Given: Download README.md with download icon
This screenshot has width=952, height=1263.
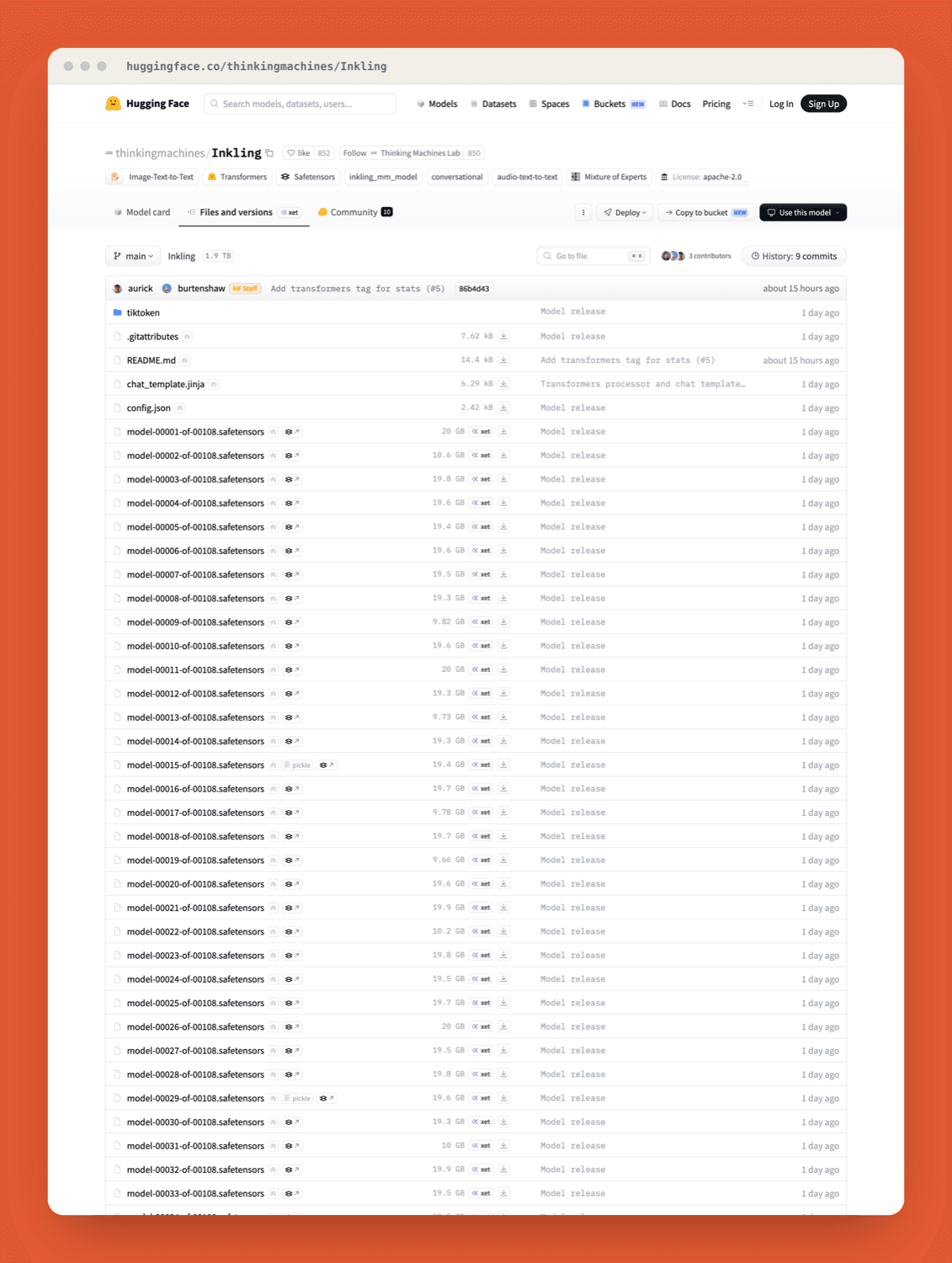Looking at the screenshot, I should click(503, 360).
